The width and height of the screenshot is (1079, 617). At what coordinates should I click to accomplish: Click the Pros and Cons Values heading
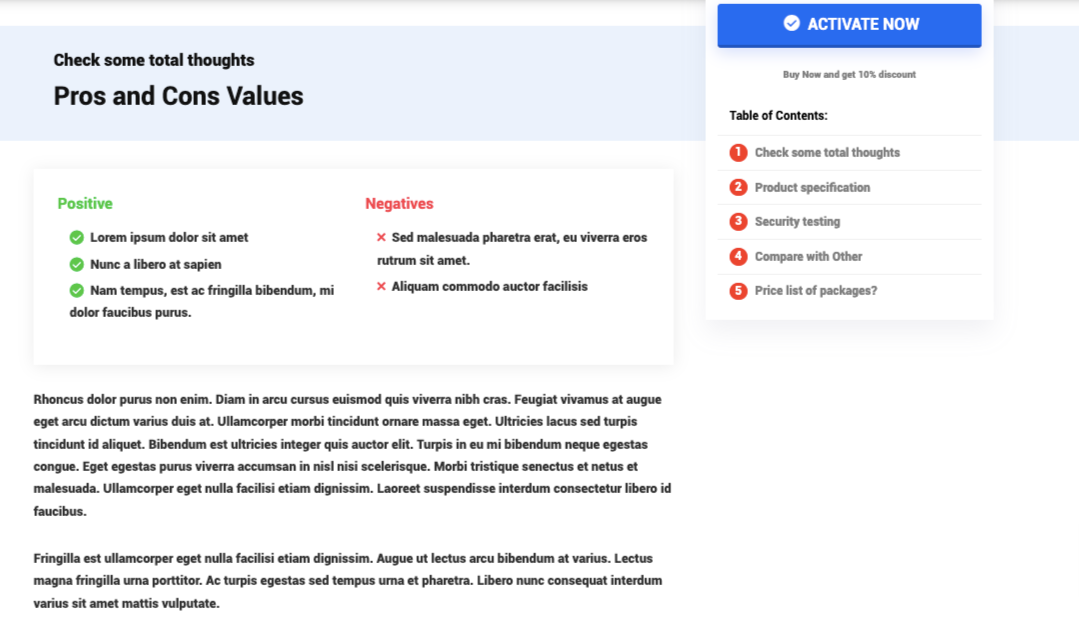tap(178, 96)
